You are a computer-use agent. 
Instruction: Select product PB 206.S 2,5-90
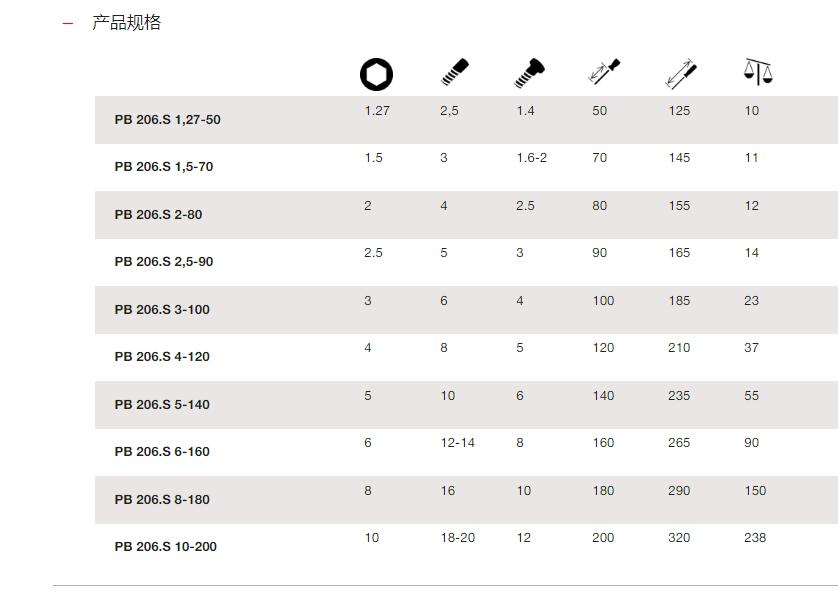(164, 262)
